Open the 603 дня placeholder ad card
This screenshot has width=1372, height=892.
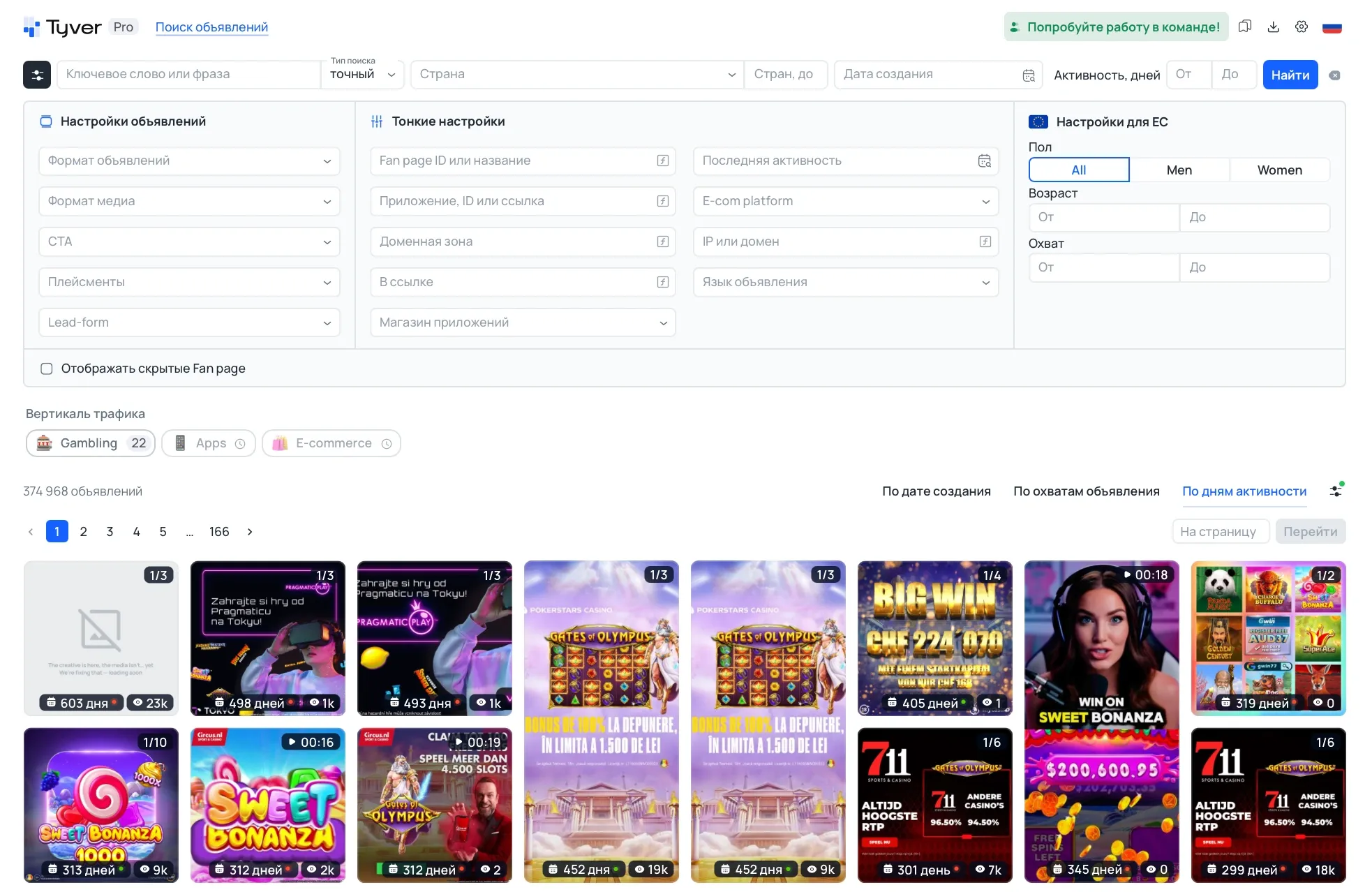[101, 639]
